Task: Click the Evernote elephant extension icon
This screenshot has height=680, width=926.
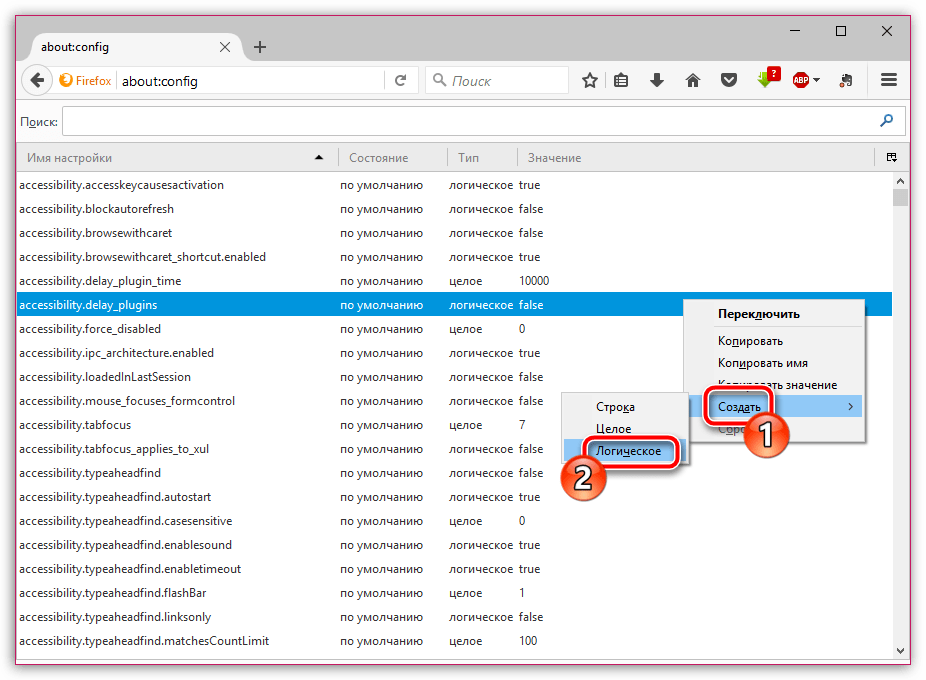Action: [845, 81]
